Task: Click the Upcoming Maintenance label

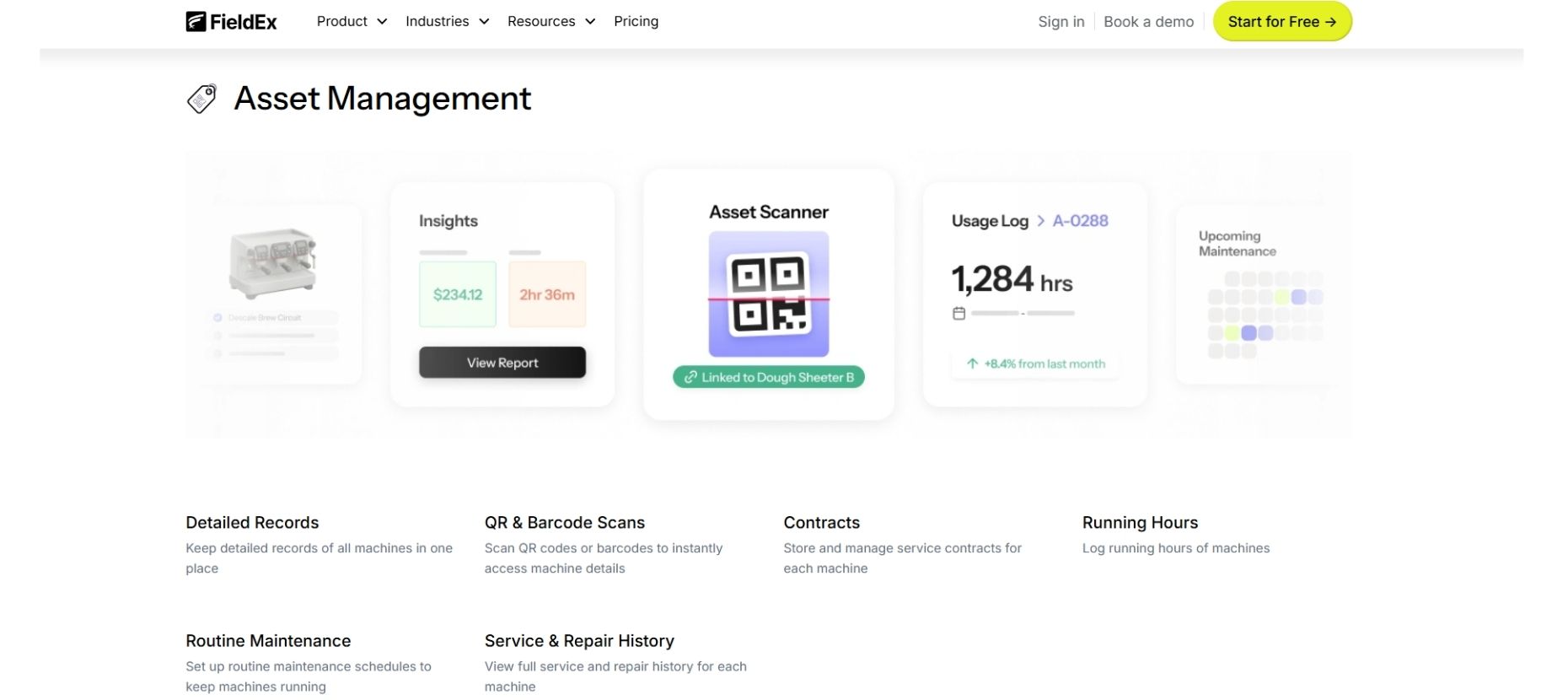Action: [x=1238, y=244]
